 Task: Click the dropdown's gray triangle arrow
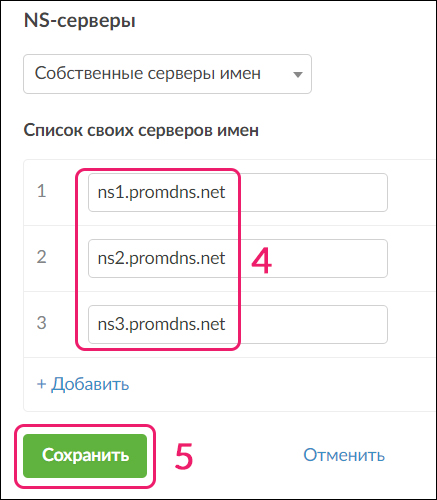pyautogui.click(x=298, y=75)
